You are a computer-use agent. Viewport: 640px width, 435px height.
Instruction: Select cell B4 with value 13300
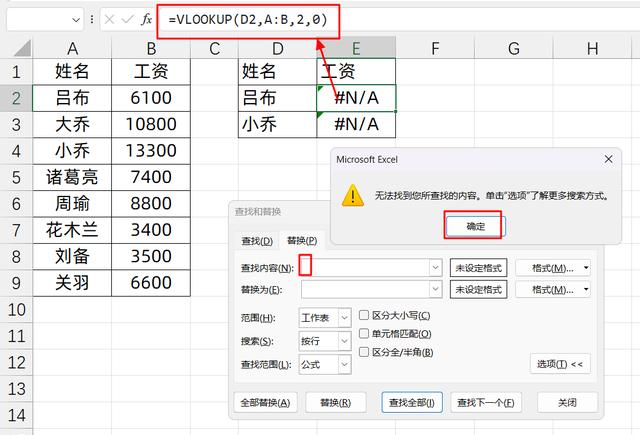(151, 151)
